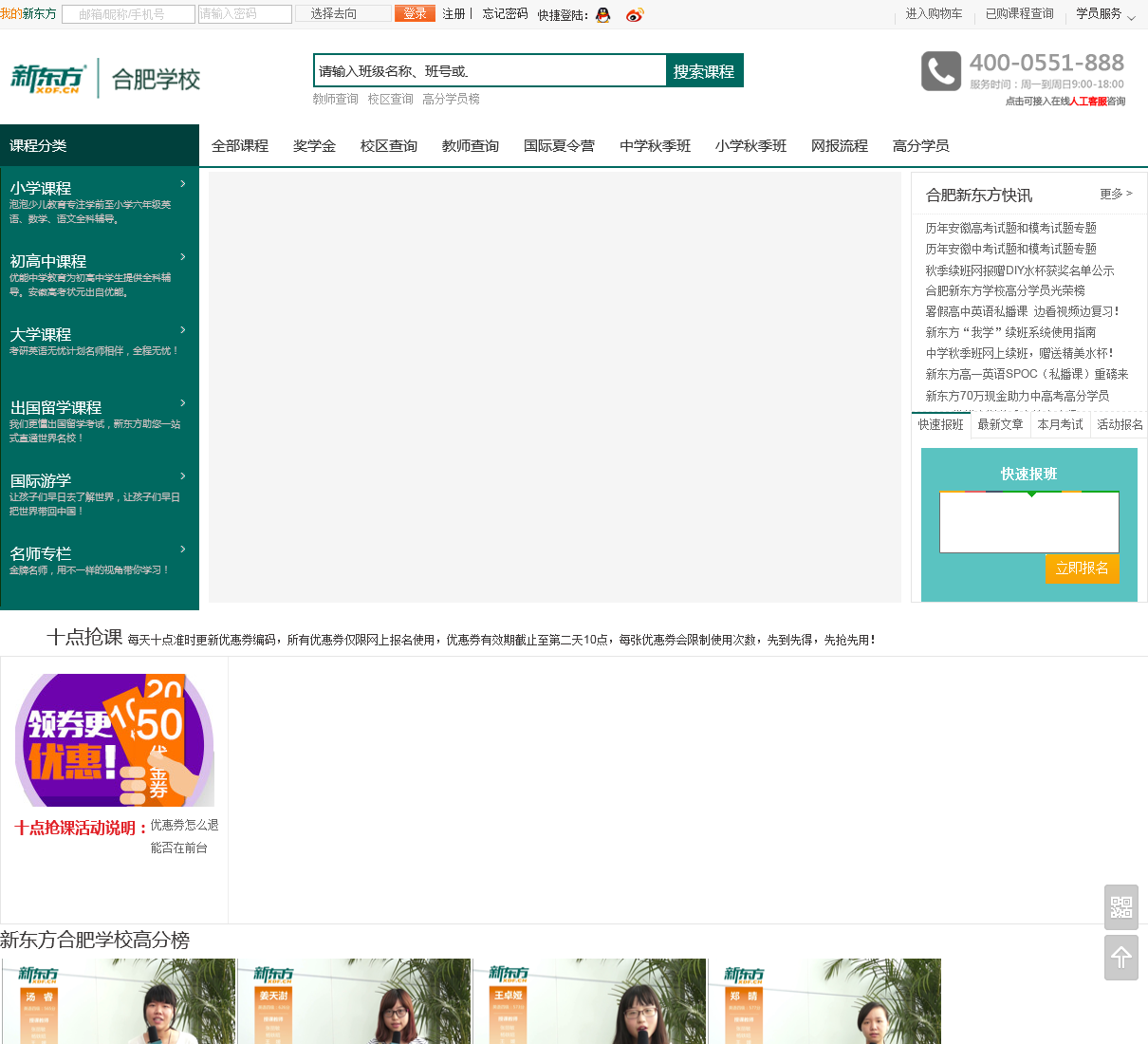Screen dimensions: 1148x1044
Task: Click the orange 登录 button
Action: 415,13
